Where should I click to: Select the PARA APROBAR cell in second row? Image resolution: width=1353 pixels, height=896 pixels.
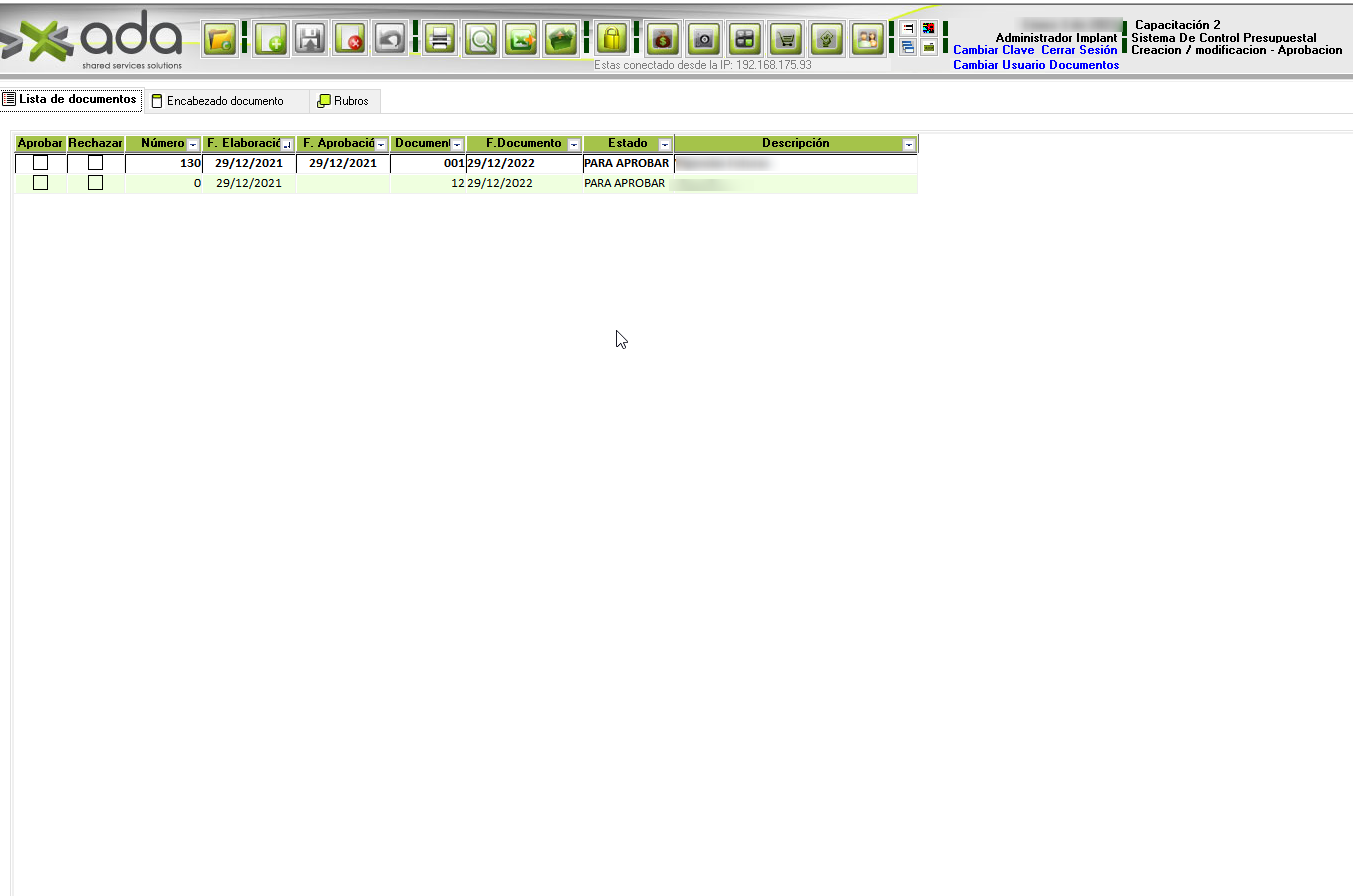coord(624,184)
